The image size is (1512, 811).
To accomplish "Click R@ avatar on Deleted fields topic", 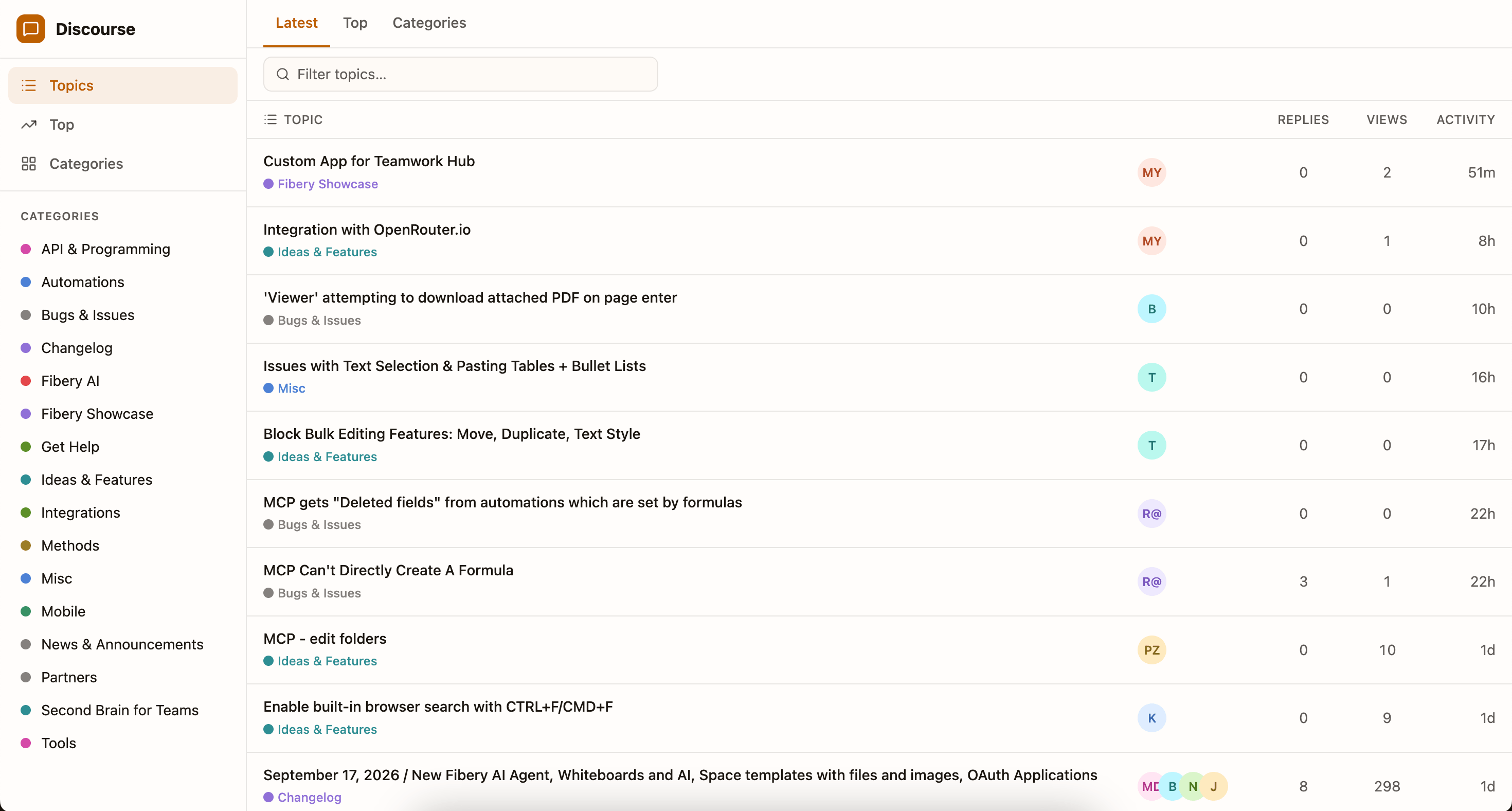I will point(1151,514).
